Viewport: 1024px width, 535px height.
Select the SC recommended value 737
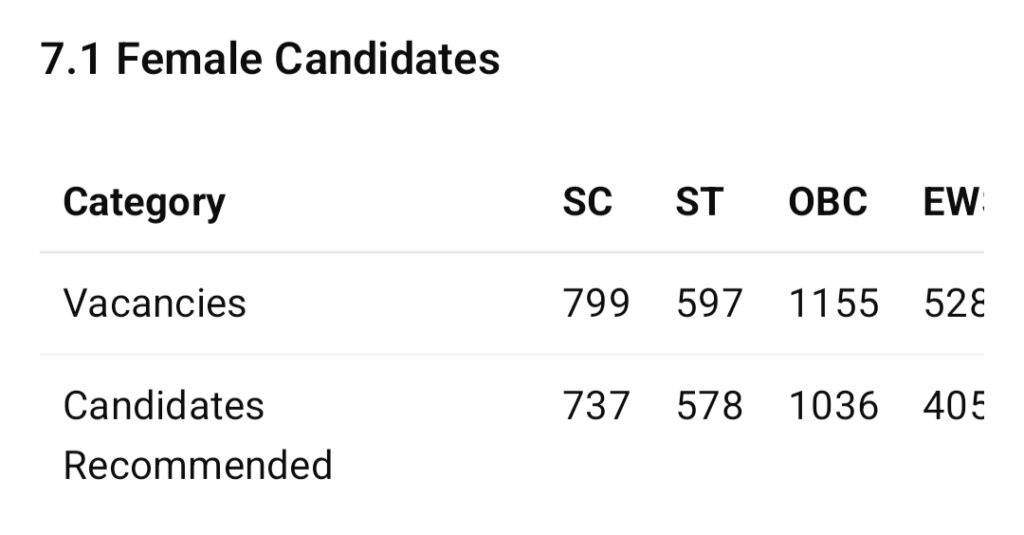(596, 406)
